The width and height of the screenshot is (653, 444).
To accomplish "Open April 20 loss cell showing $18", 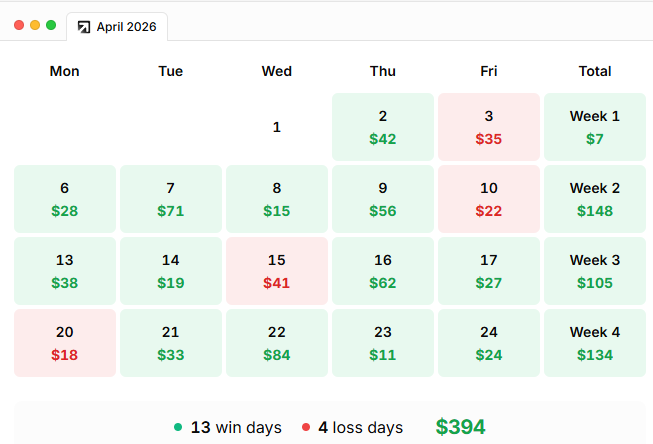I will (x=65, y=343).
